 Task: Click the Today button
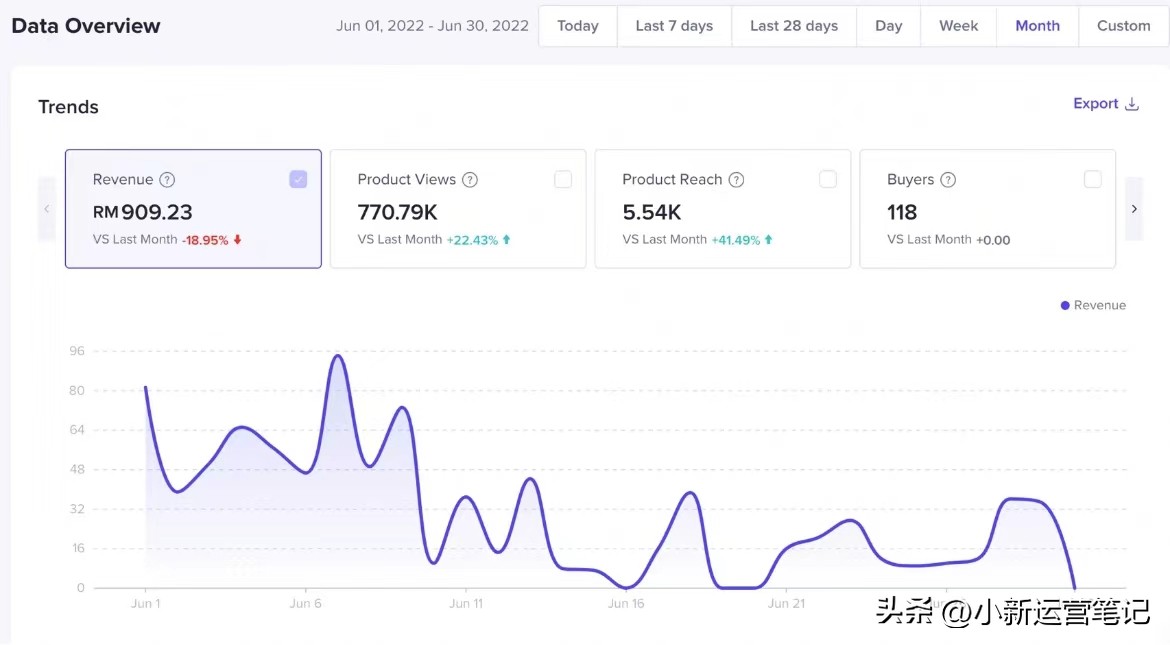tap(578, 26)
